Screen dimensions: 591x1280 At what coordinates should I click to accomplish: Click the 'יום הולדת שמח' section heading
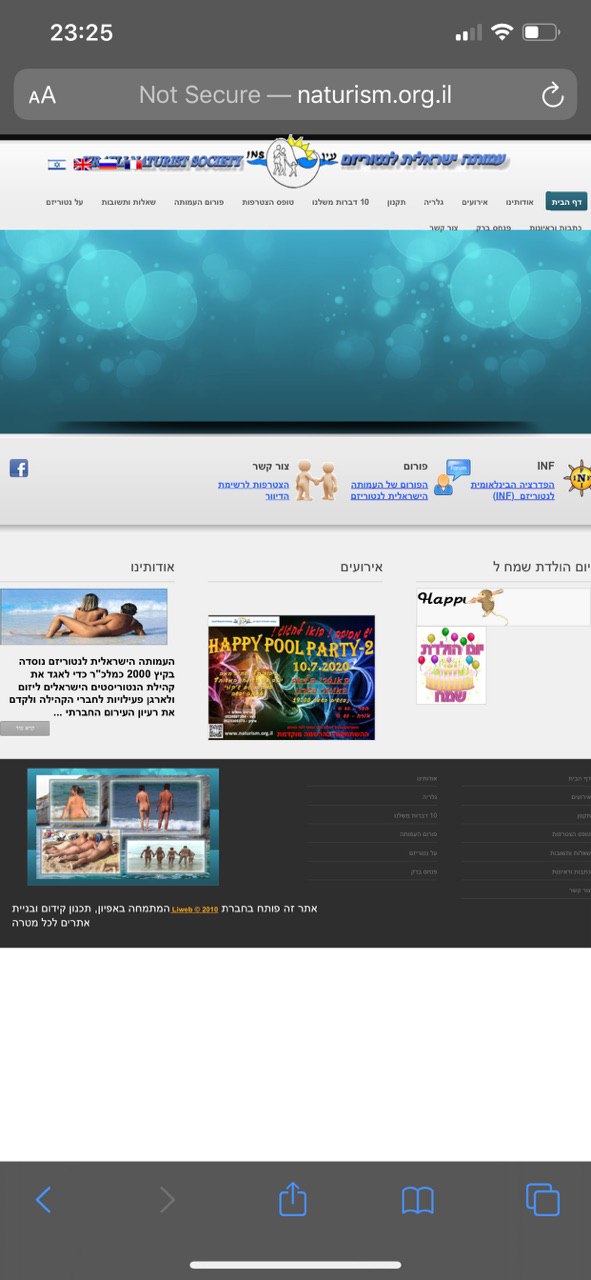coord(542,567)
